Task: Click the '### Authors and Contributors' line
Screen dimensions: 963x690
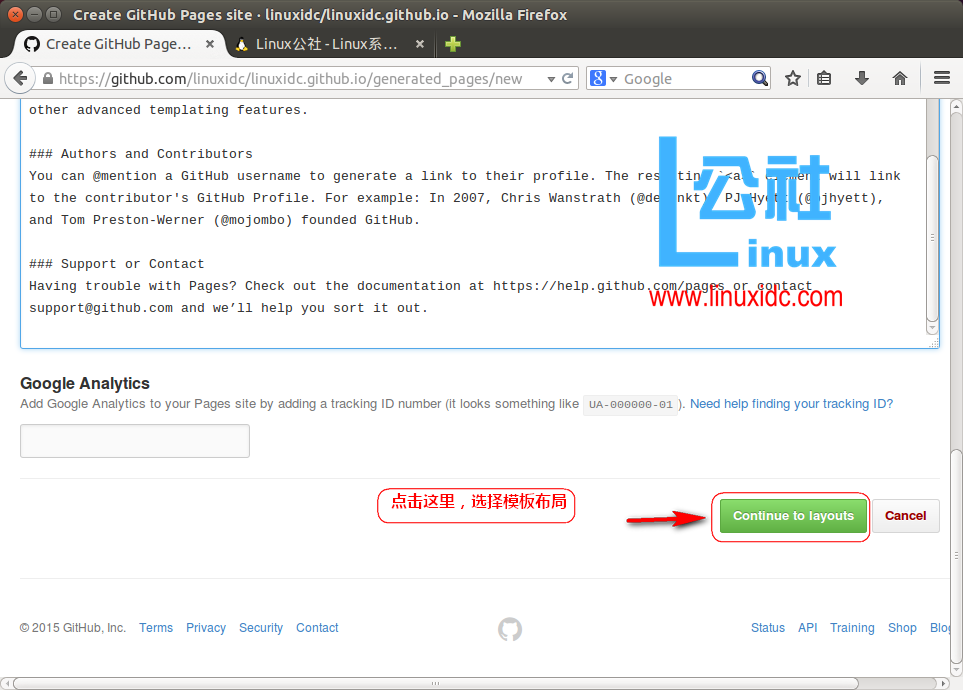Action: coord(141,154)
